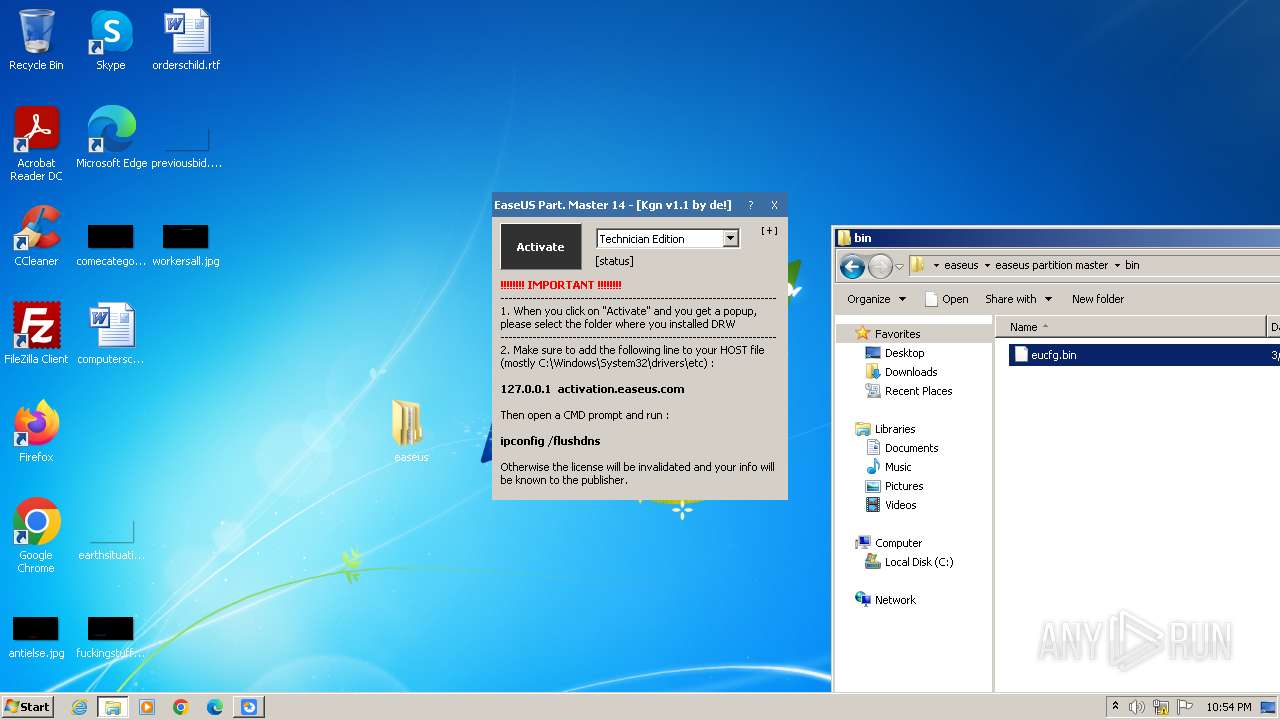Click Windows Explorer taskbar button
The width and height of the screenshot is (1280, 720).
click(113, 707)
